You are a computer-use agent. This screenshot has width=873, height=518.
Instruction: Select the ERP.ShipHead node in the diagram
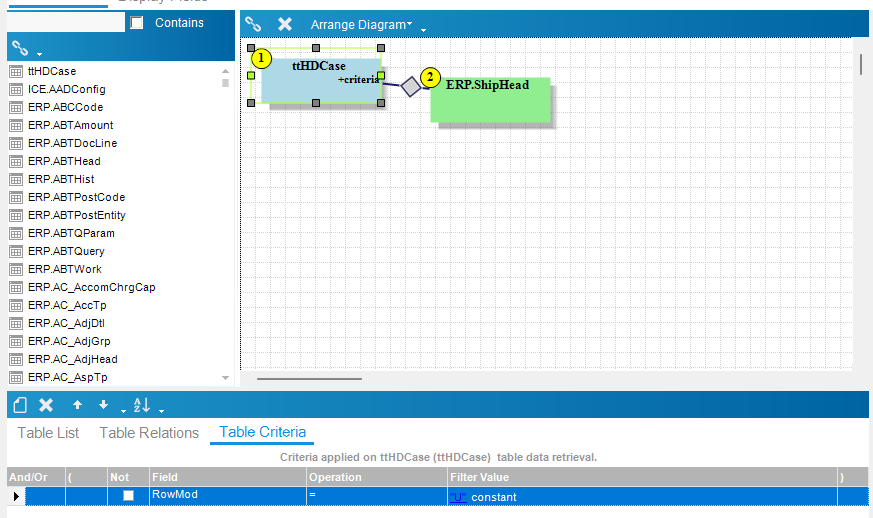[x=490, y=100]
